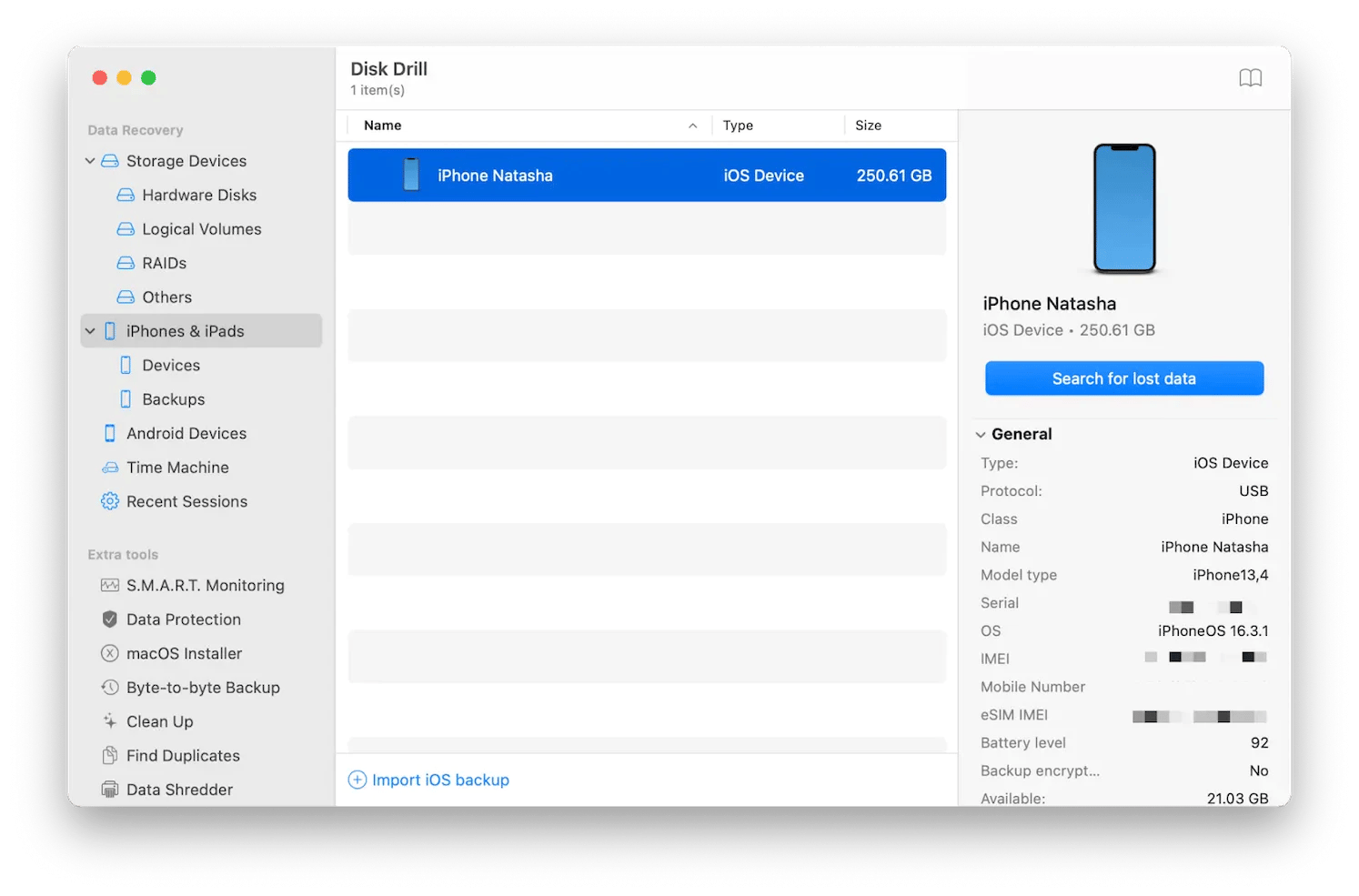Image resolution: width=1359 pixels, height=896 pixels.
Task: Switch to the Backups view
Action: pyautogui.click(x=173, y=398)
